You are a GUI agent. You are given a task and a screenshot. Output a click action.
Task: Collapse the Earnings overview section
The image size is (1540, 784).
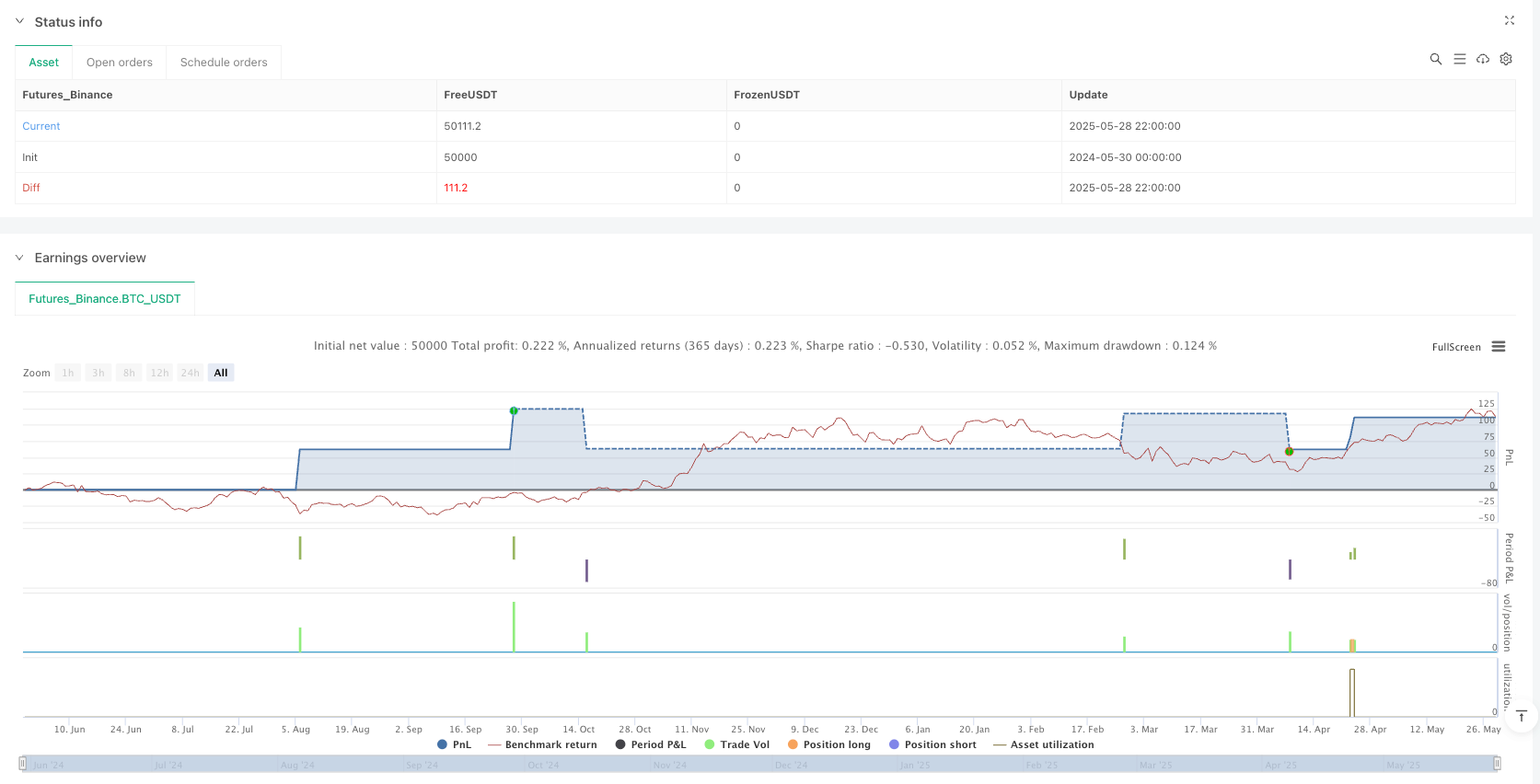click(x=19, y=258)
